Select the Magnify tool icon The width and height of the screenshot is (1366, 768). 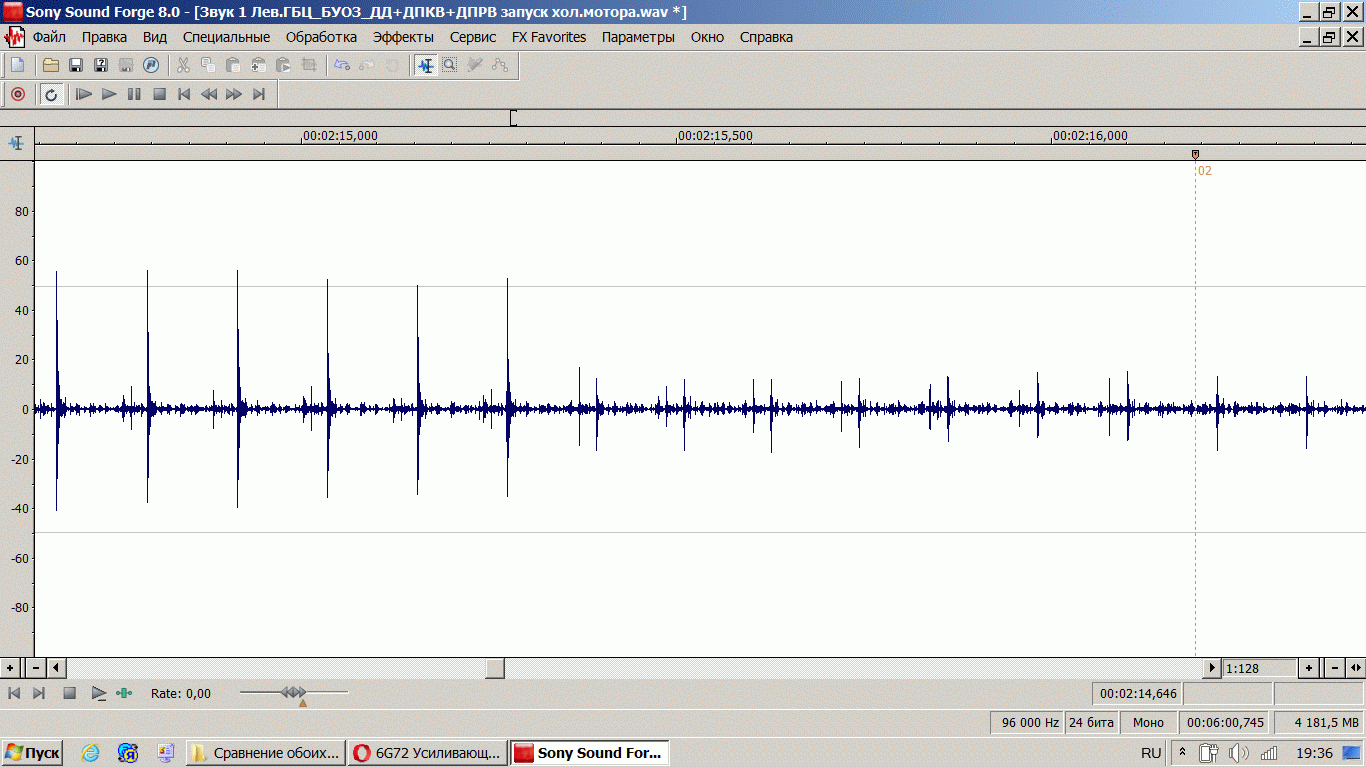pos(450,65)
